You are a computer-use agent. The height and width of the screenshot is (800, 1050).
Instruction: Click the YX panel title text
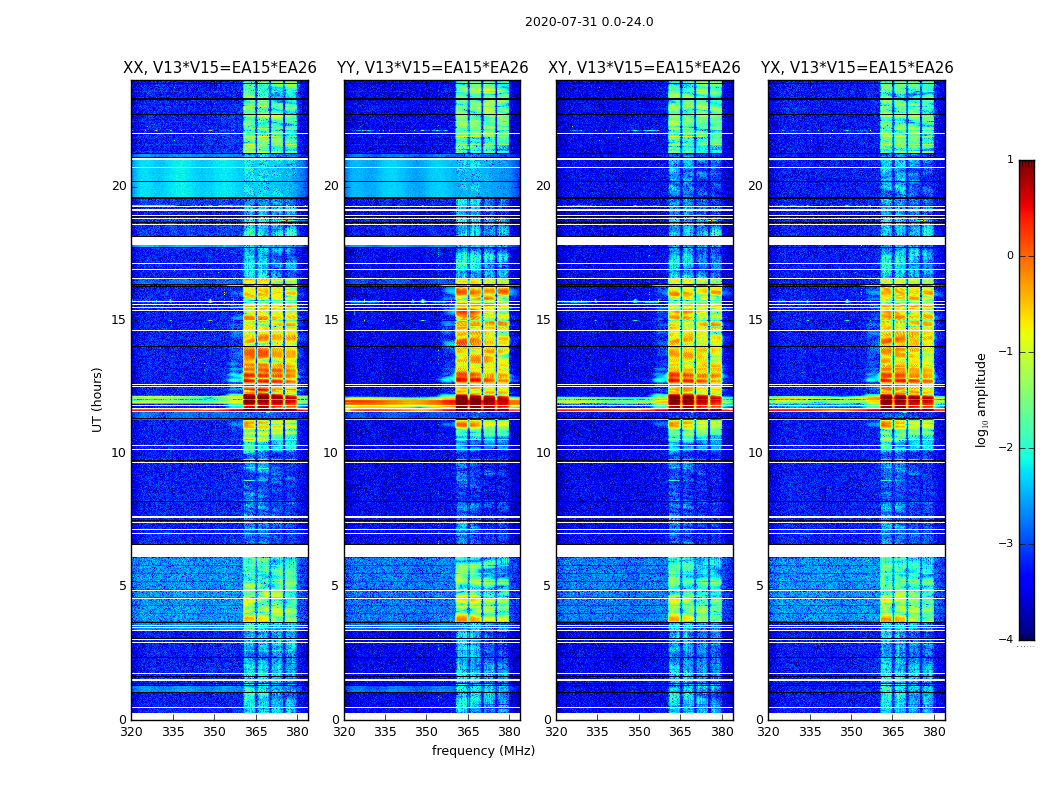(x=857, y=68)
